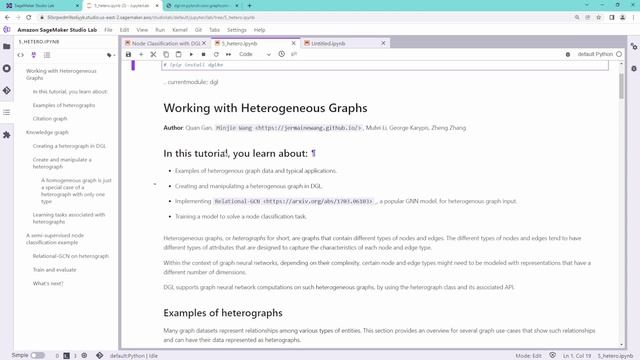This screenshot has width=640, height=360.
Task: Click the paragraph anchor after In this tutorial heading
Action: click(313, 153)
